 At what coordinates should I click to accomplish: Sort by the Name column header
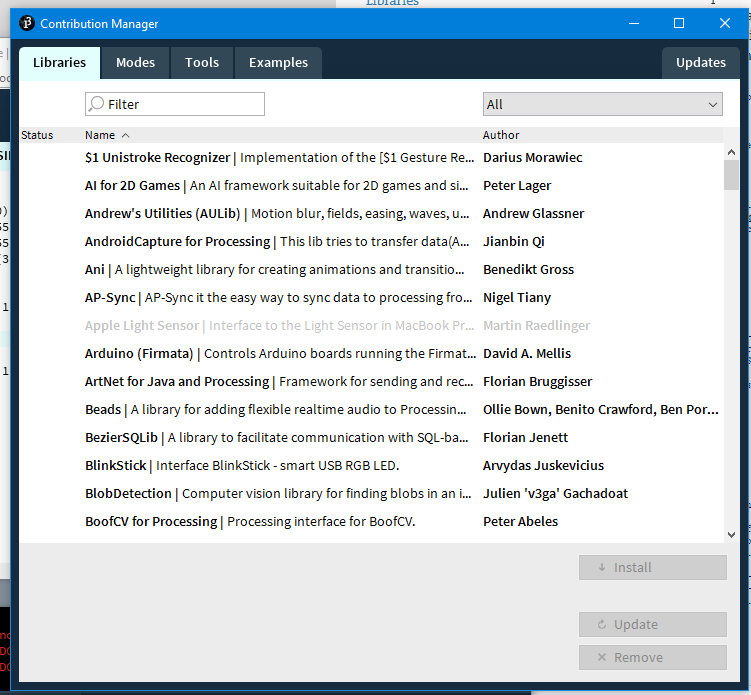pyautogui.click(x=100, y=135)
